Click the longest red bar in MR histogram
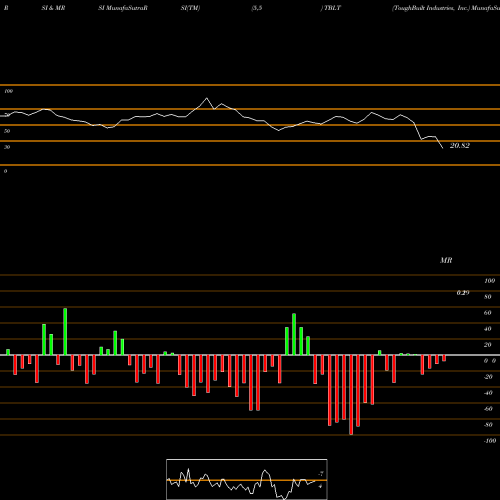 coord(351,395)
